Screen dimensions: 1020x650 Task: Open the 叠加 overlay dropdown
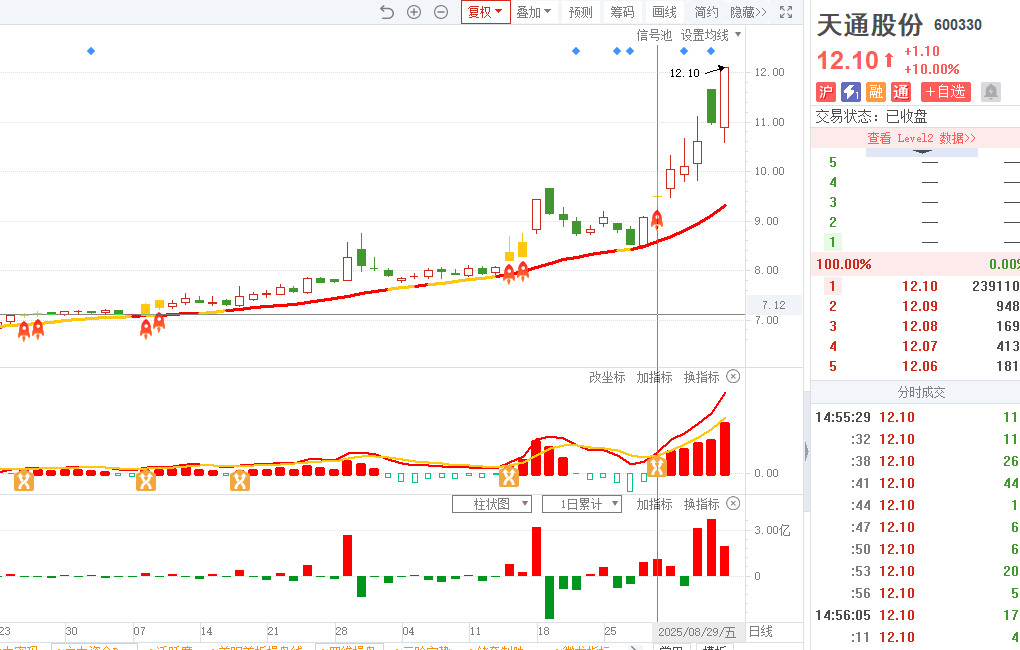point(533,12)
